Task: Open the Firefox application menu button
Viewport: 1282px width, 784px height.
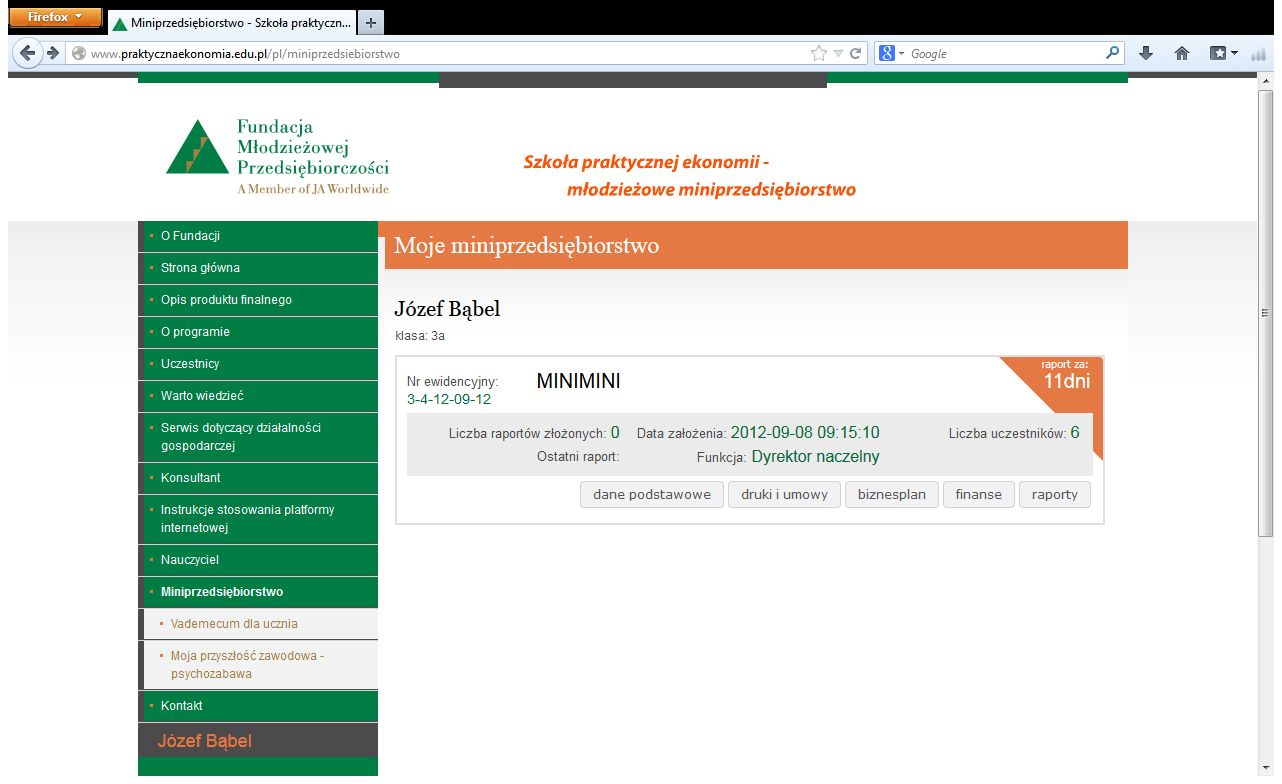Action: point(55,17)
